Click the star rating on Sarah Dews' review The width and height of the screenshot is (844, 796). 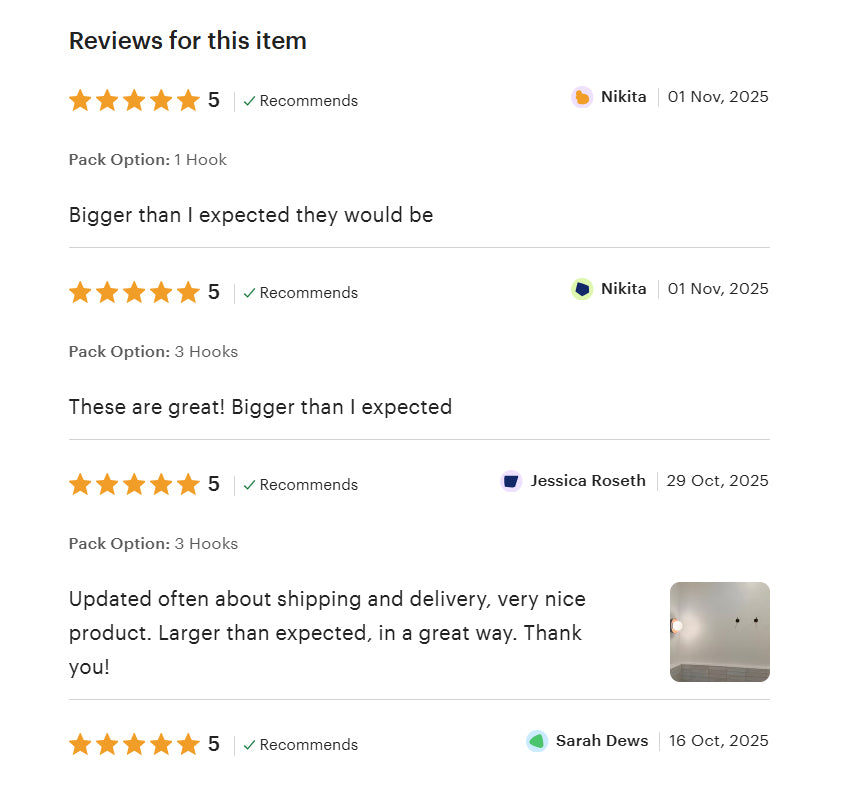[x=134, y=744]
